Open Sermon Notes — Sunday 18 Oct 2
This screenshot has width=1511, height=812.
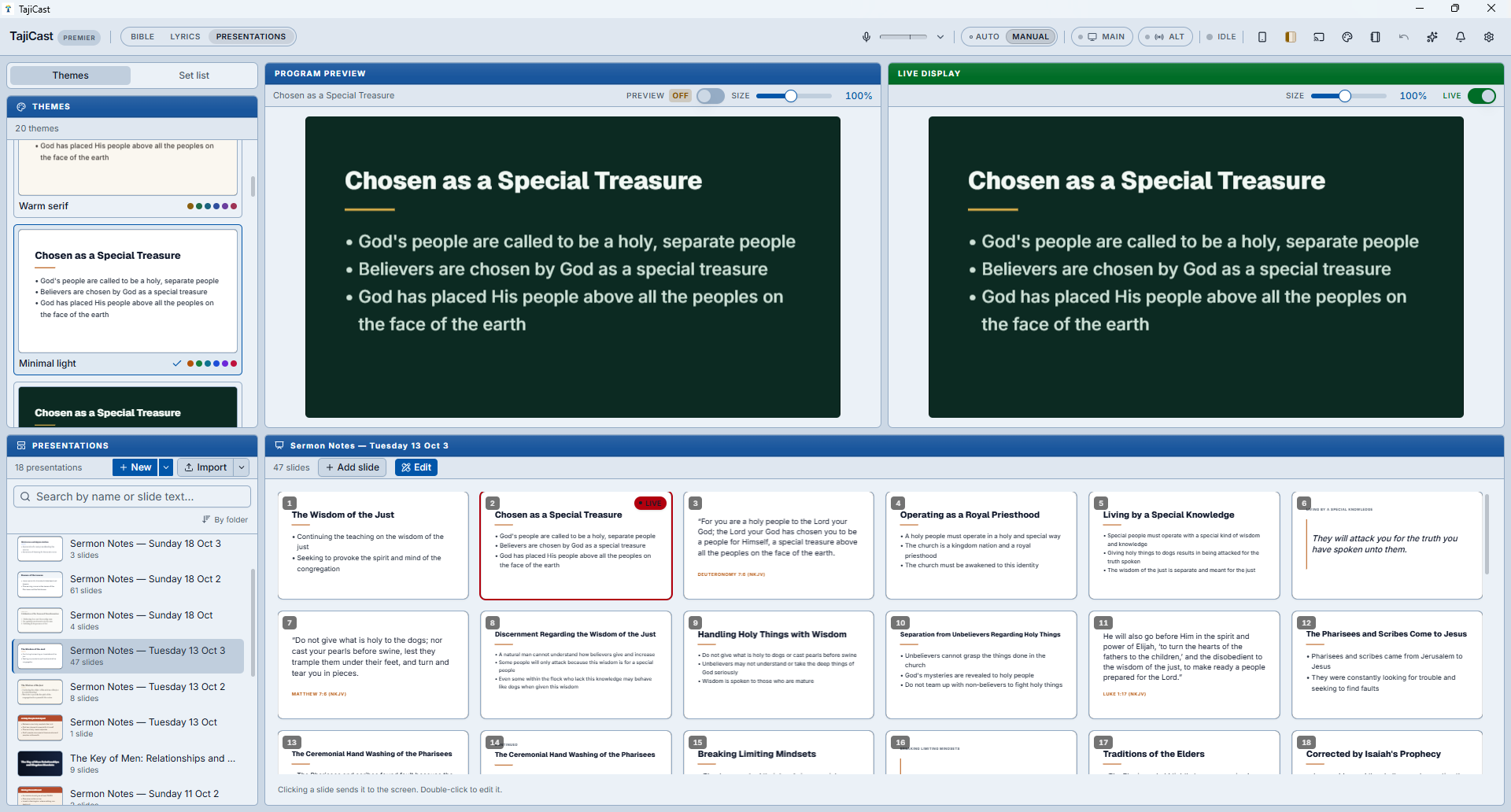coord(128,585)
